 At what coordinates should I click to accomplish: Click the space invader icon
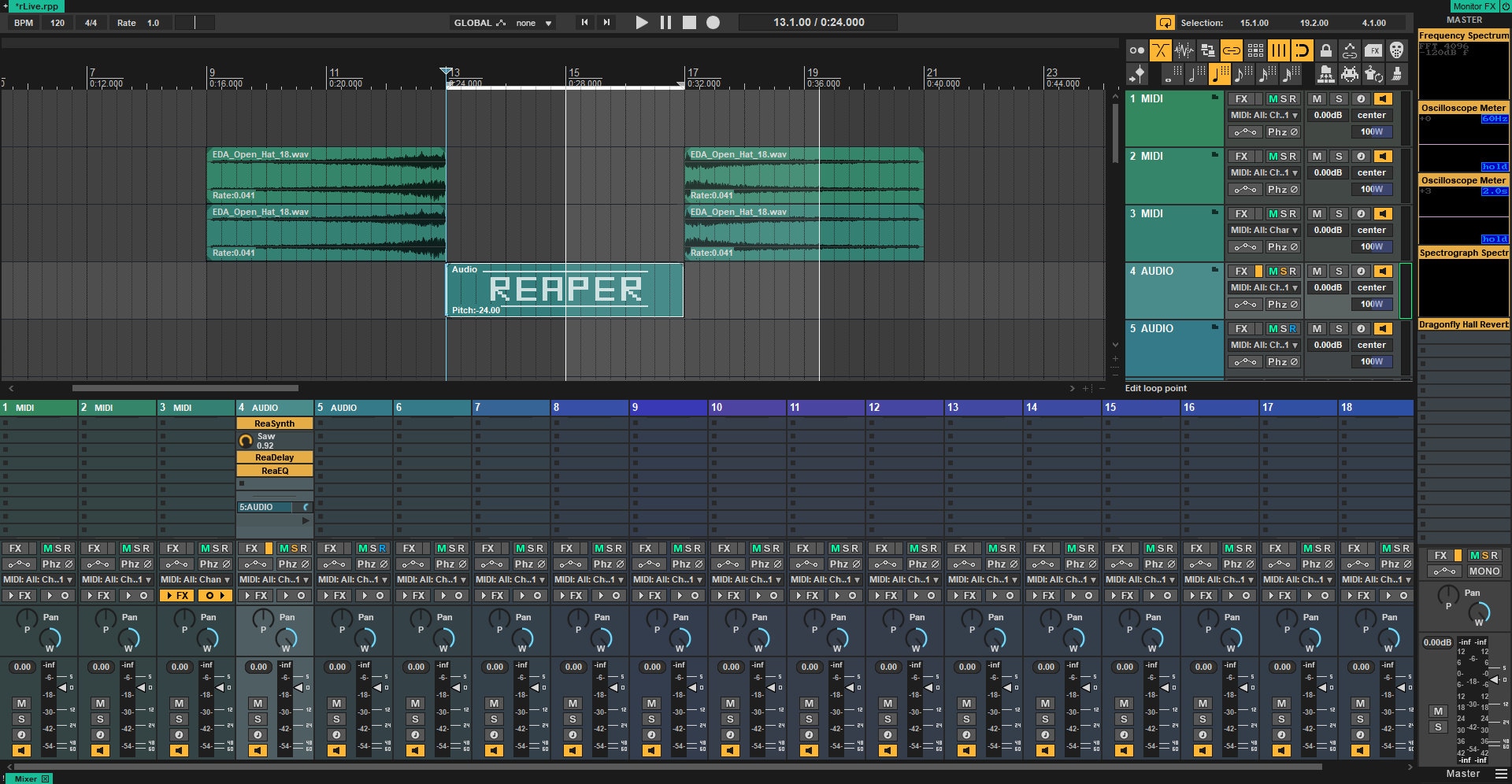1350,74
